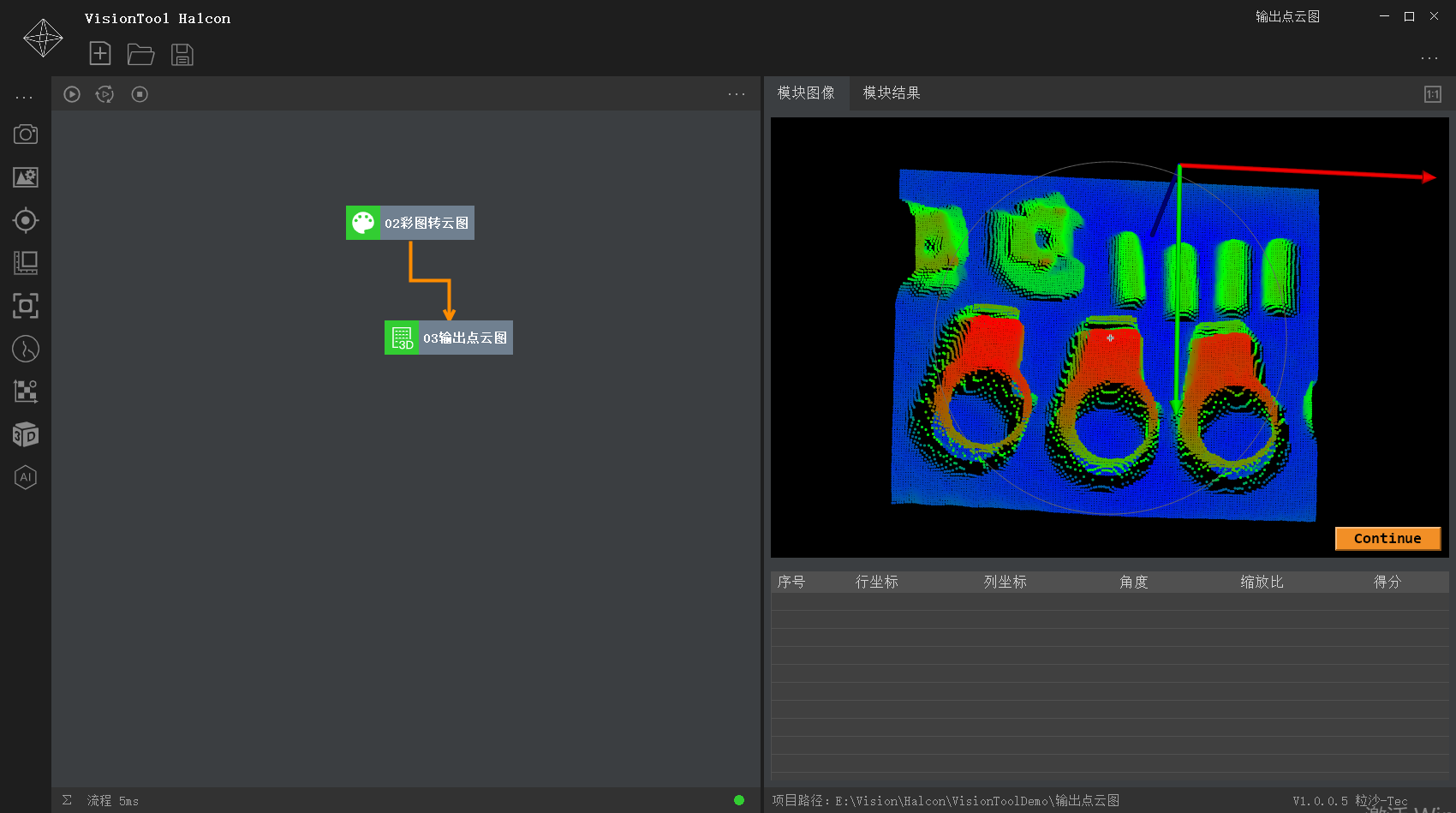1456x813 pixels.
Task: Open camera acquisition tools
Action: (x=26, y=135)
